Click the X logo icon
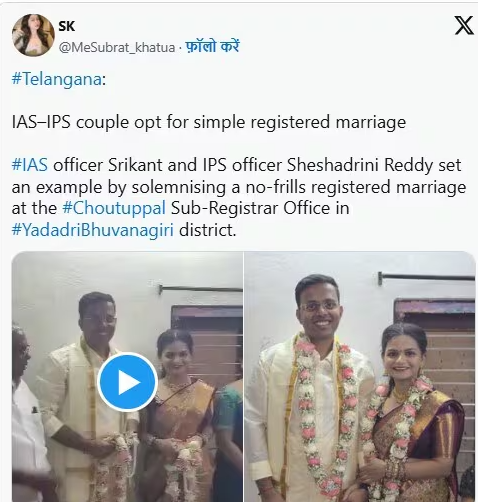This screenshot has width=478, height=502. [464, 25]
